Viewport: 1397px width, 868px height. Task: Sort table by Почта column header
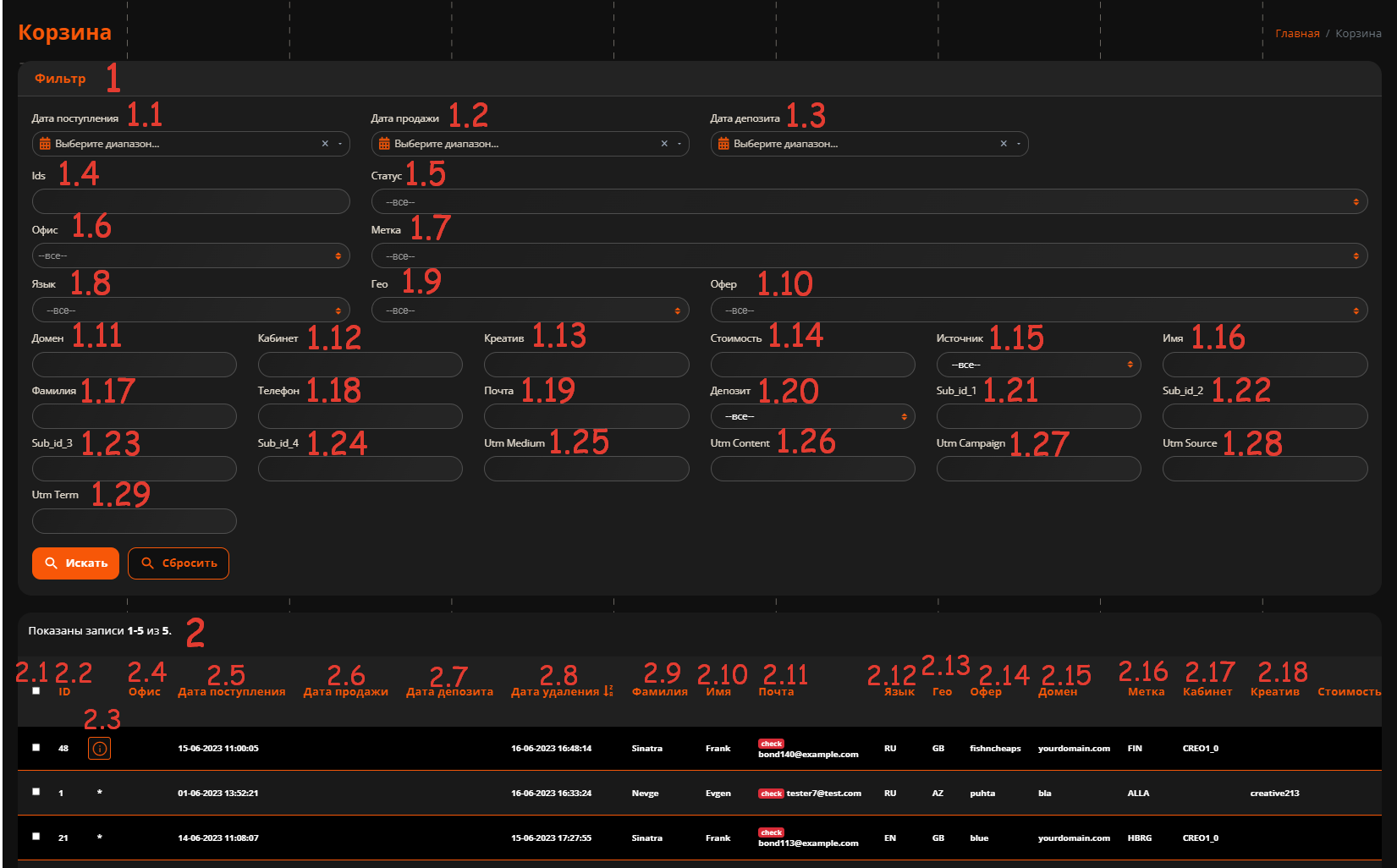[x=776, y=692]
